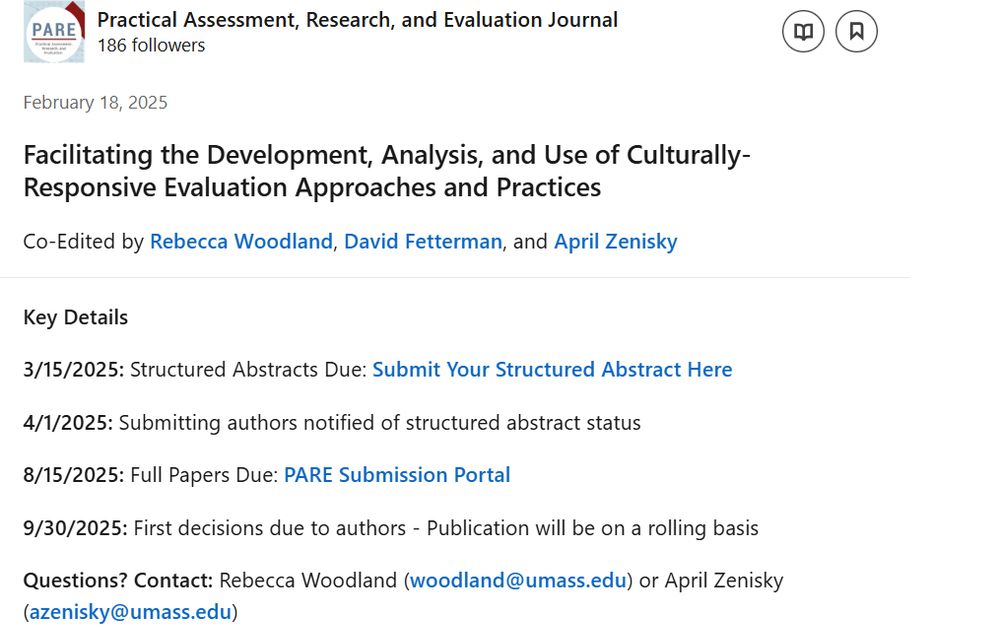The height and width of the screenshot is (630, 1000).
Task: Email woodland@umass.edu via the link
Action: tap(518, 580)
